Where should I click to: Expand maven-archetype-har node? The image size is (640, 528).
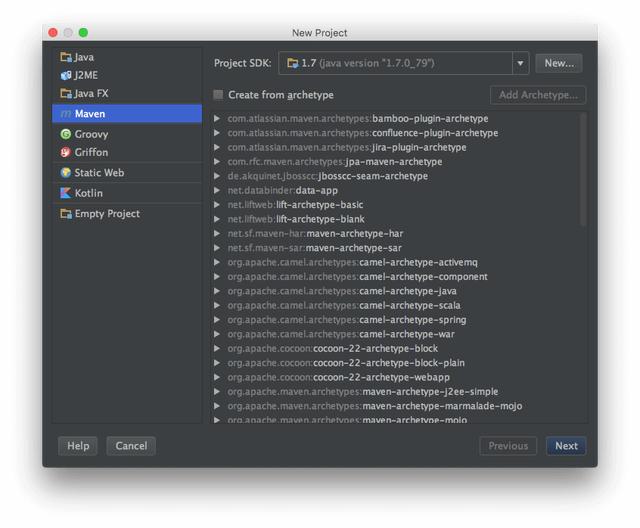coord(217,233)
